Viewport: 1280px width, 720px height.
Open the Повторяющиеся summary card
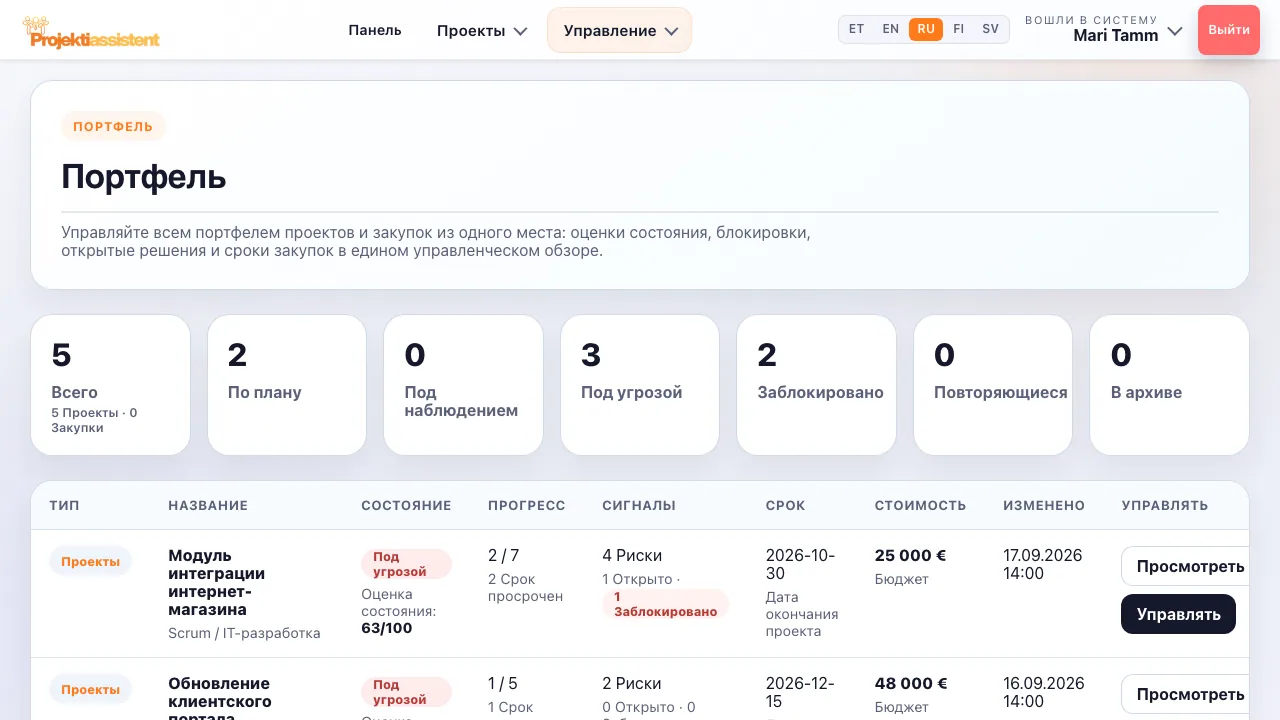pyautogui.click(x=993, y=385)
